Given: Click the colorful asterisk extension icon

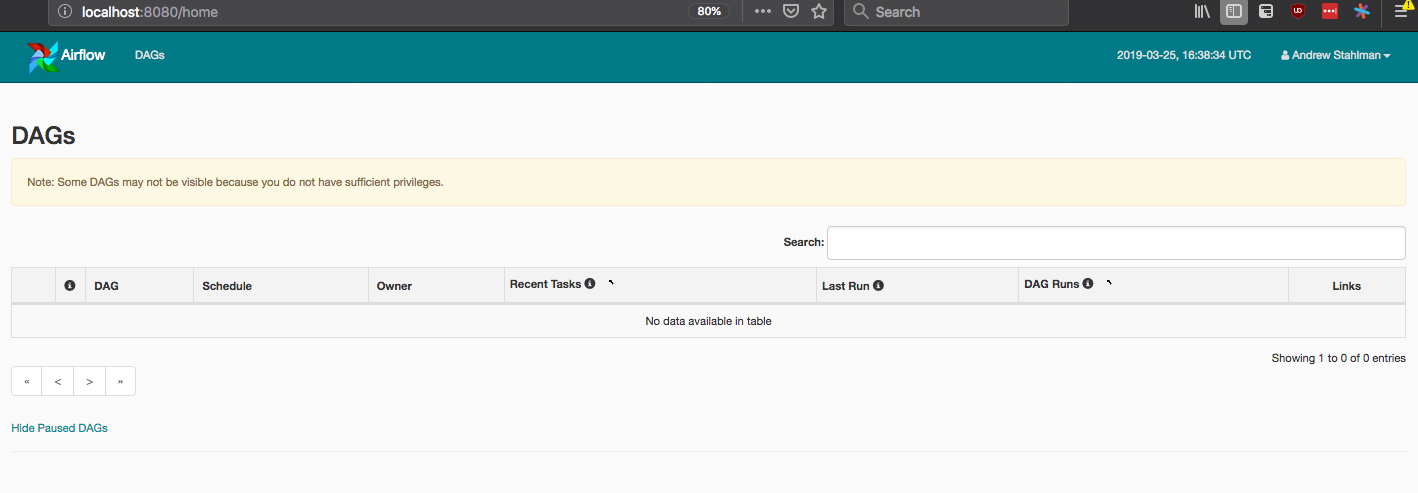Looking at the screenshot, I should [x=1362, y=12].
